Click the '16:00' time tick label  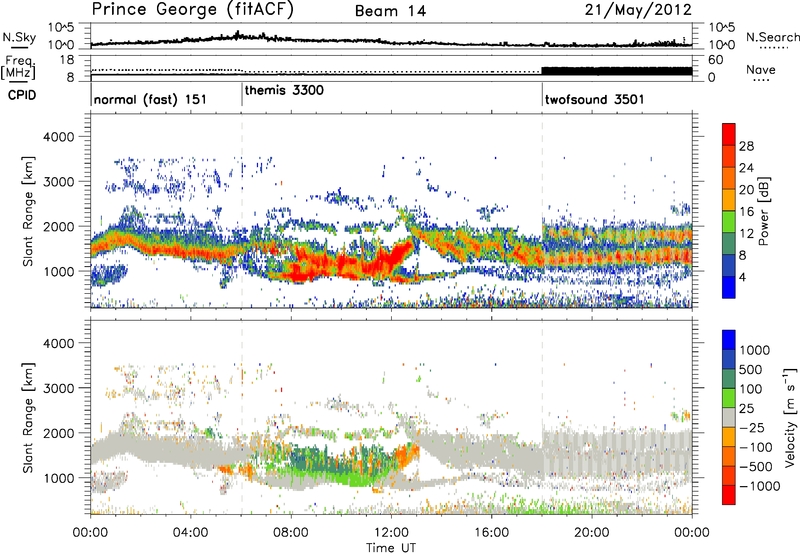click(x=492, y=533)
